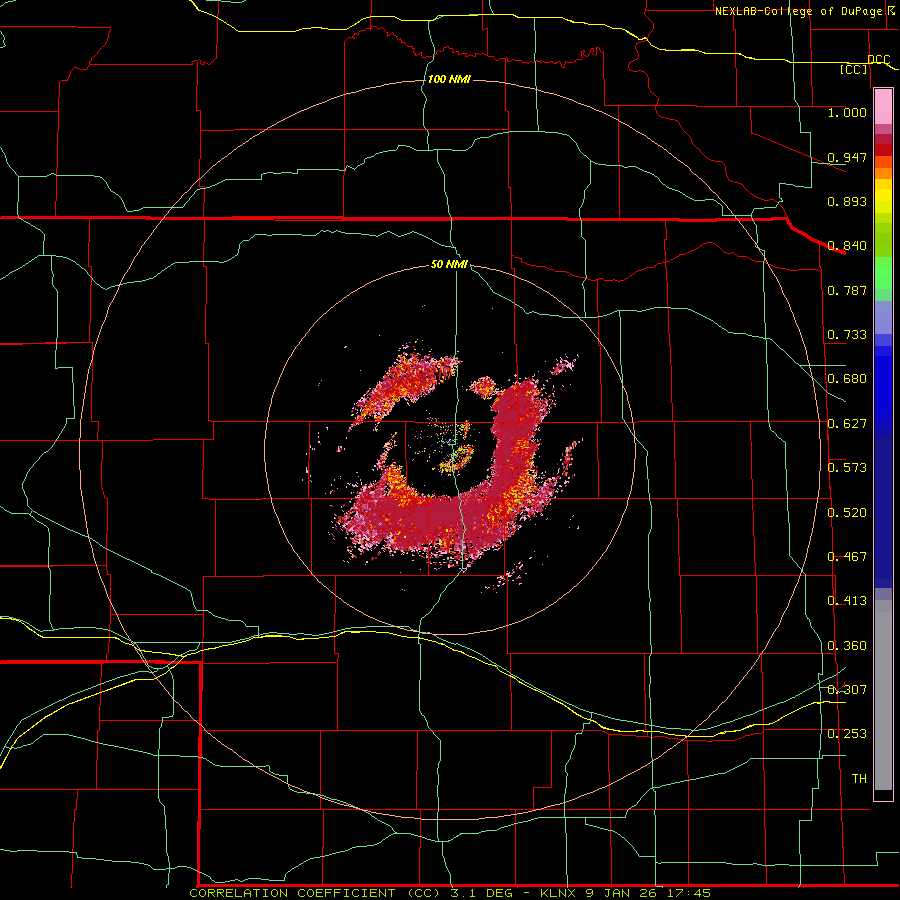Select the 0.253 scale value

point(847,734)
